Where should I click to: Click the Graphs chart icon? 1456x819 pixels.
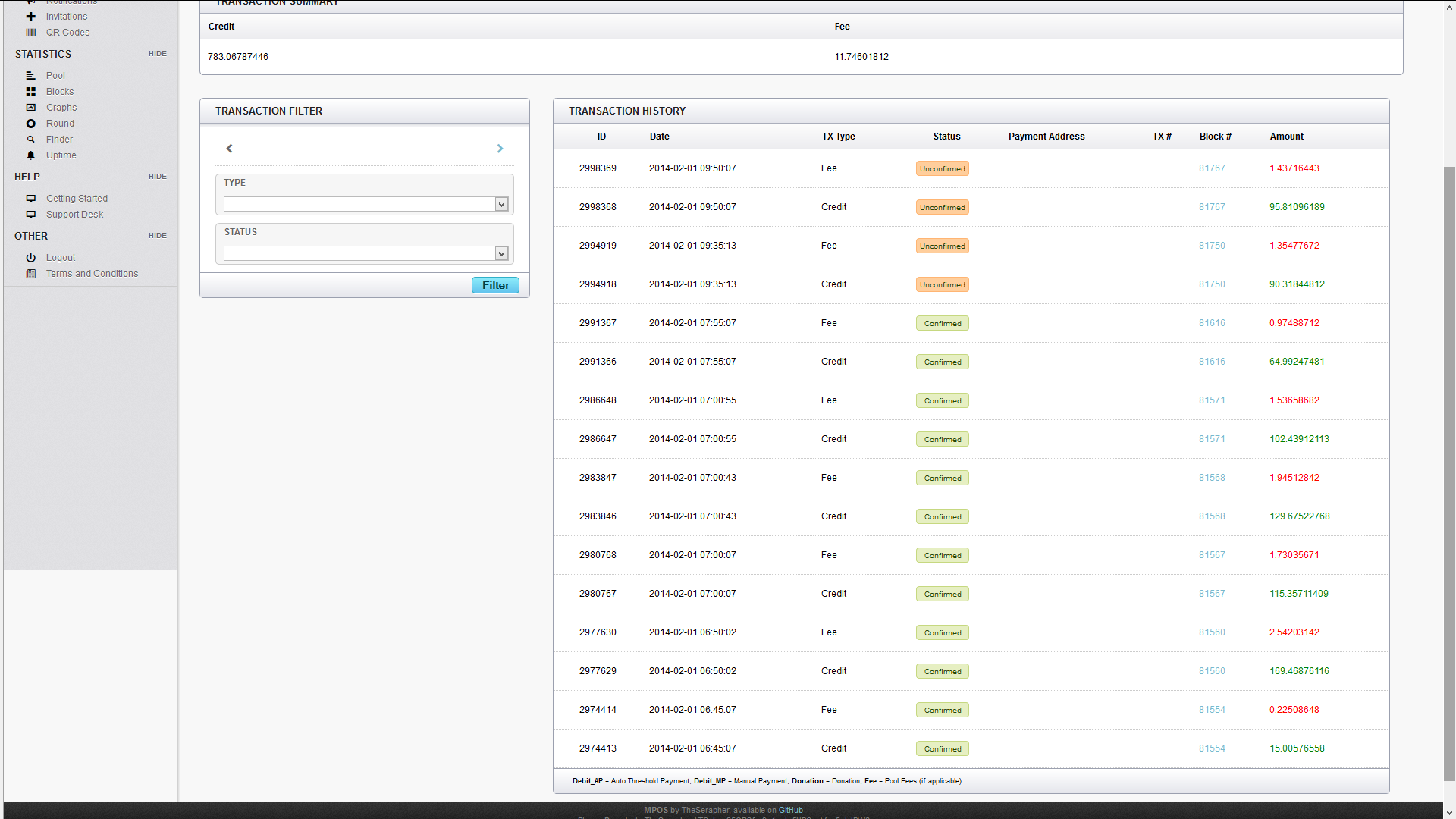pyautogui.click(x=31, y=108)
